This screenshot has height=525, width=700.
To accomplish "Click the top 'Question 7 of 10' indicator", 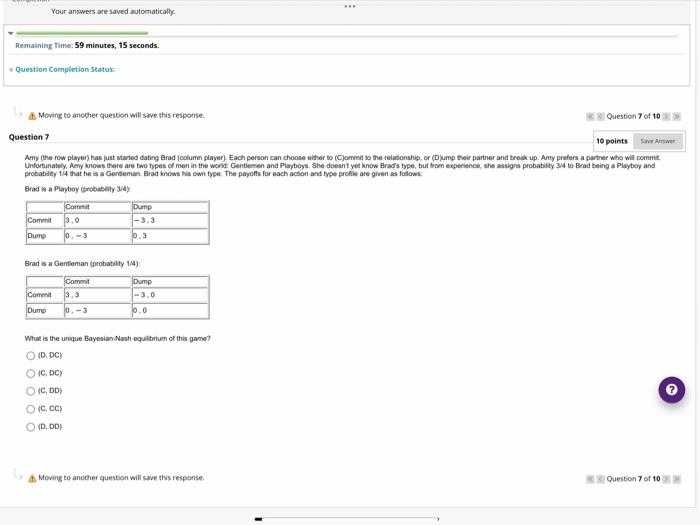I will click(x=633, y=117).
